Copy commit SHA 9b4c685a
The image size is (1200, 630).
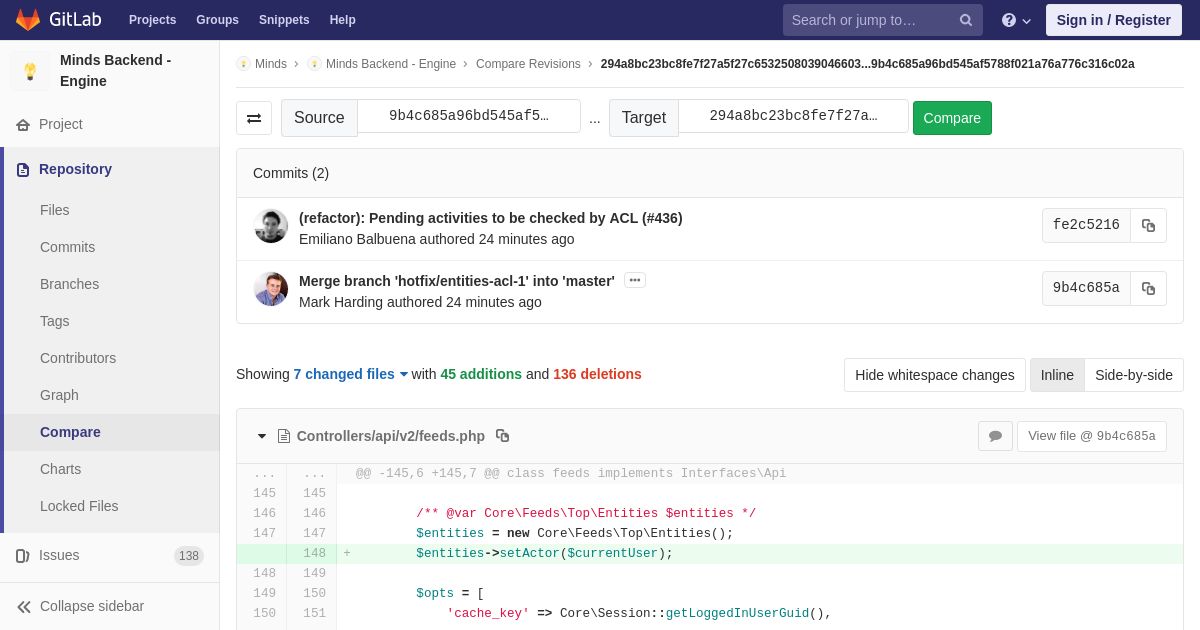point(1148,289)
